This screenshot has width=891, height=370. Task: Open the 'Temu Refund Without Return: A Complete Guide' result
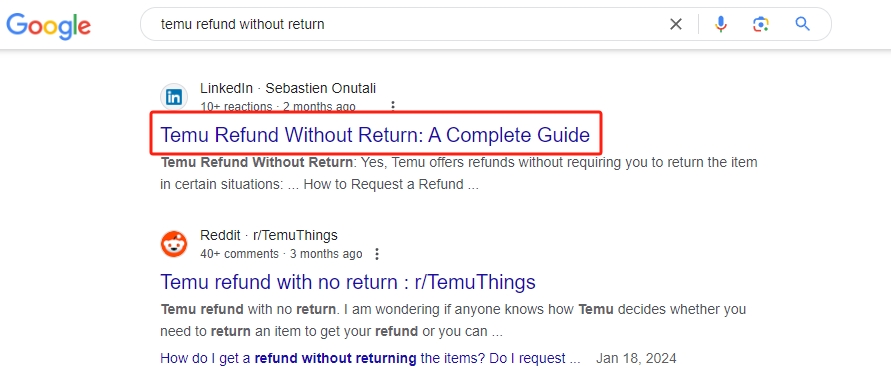[x=375, y=135]
